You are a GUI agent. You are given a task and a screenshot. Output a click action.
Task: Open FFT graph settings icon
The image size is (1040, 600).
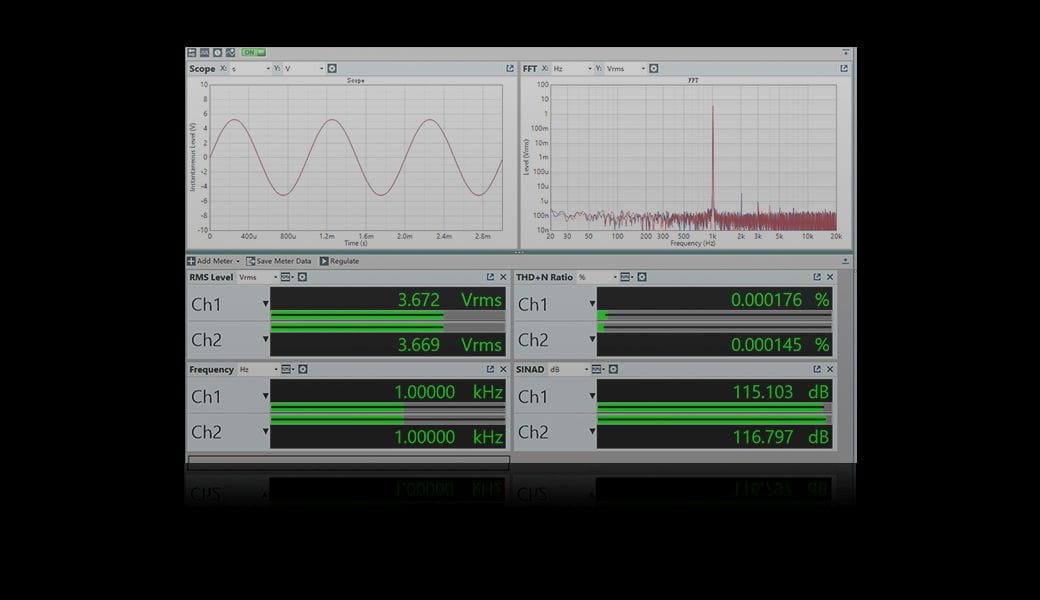pyautogui.click(x=654, y=69)
